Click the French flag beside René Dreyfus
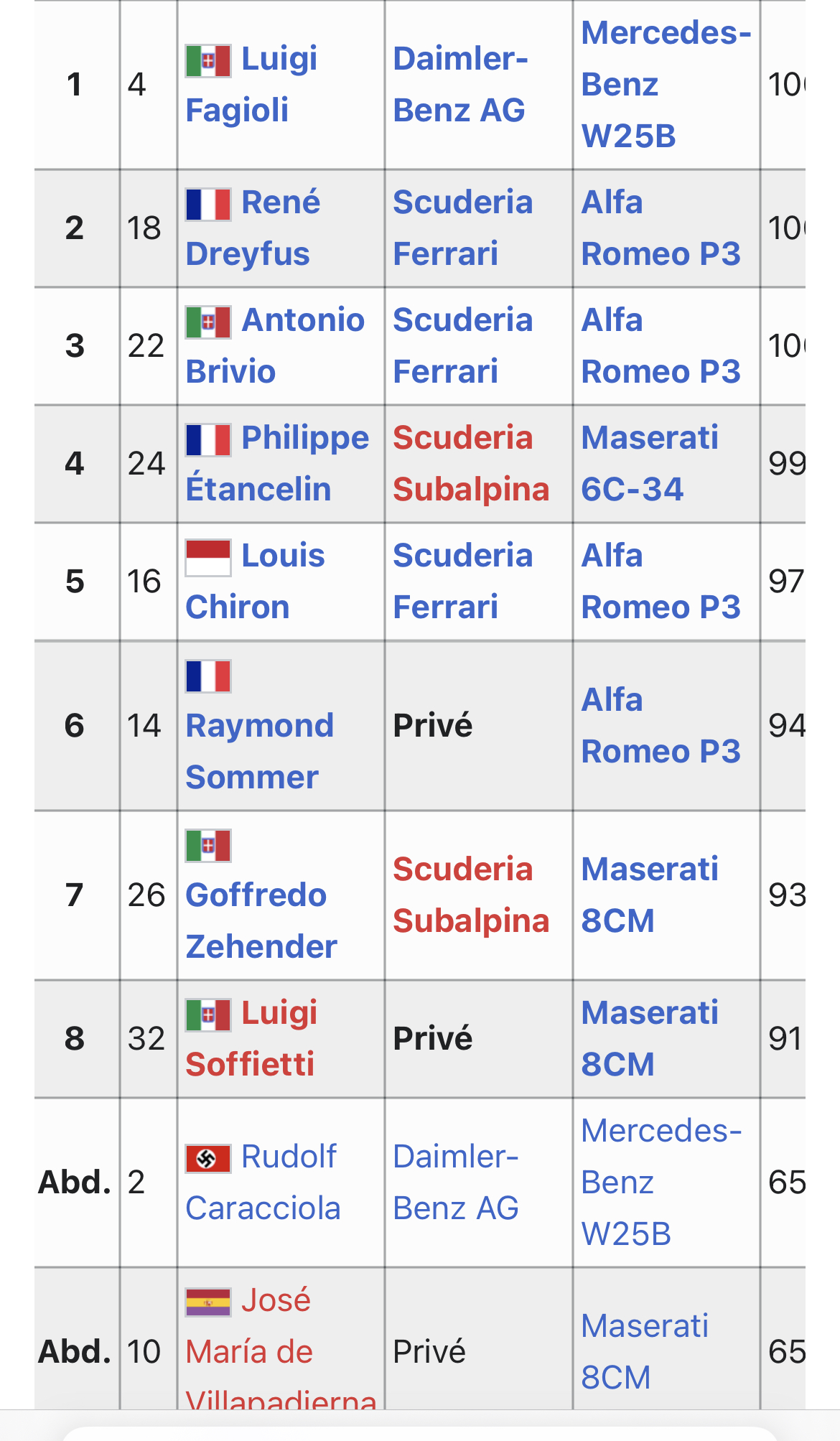 (x=208, y=205)
